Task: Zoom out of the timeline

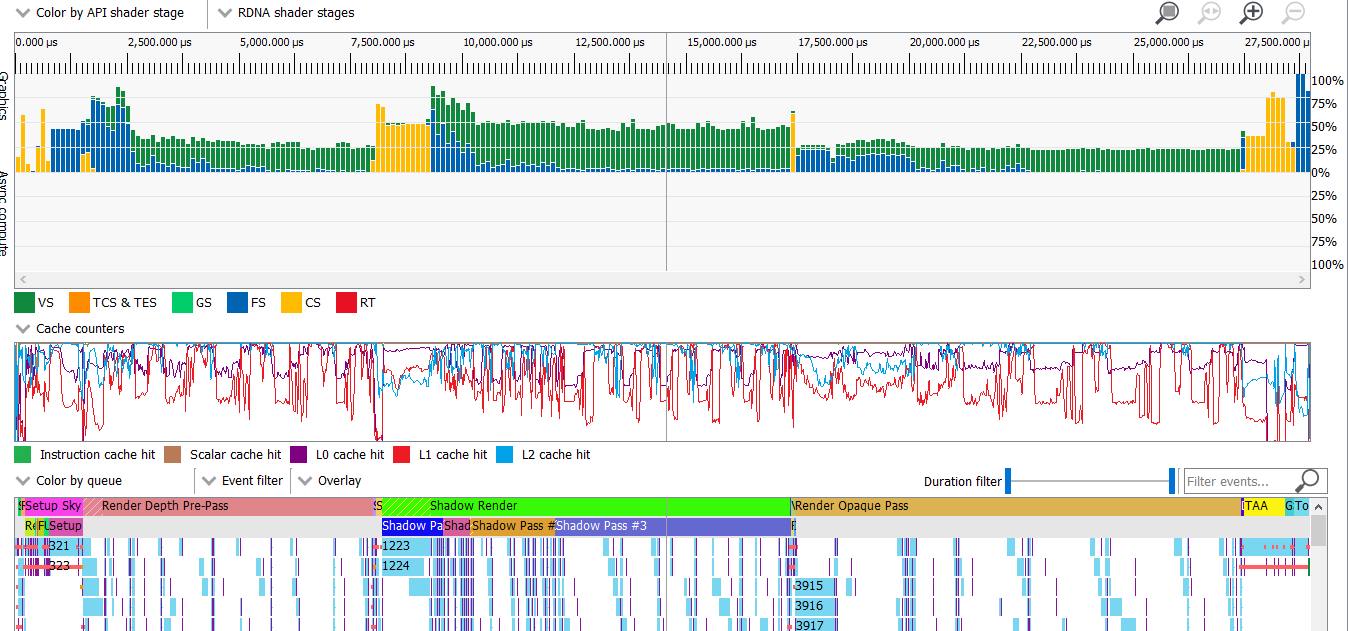Action: click(x=1293, y=13)
